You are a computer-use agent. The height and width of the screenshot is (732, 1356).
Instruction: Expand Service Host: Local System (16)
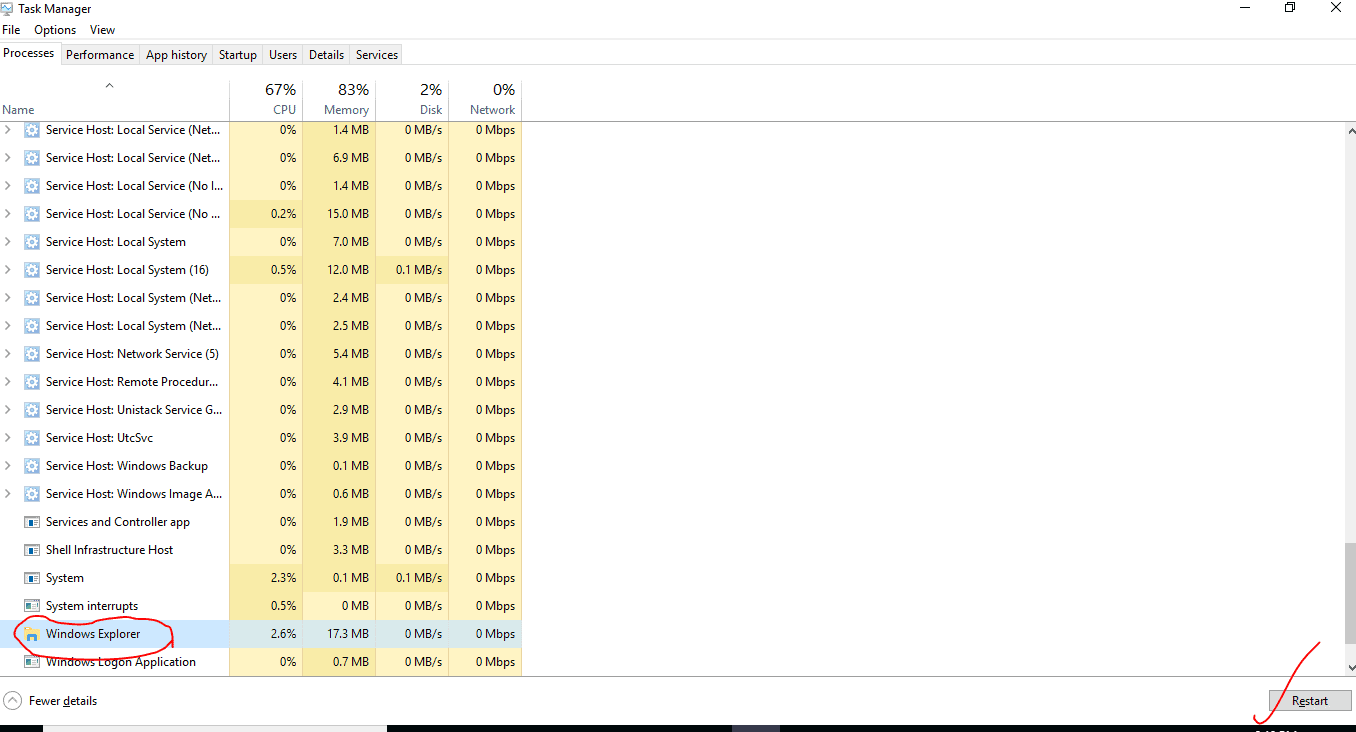point(8,270)
